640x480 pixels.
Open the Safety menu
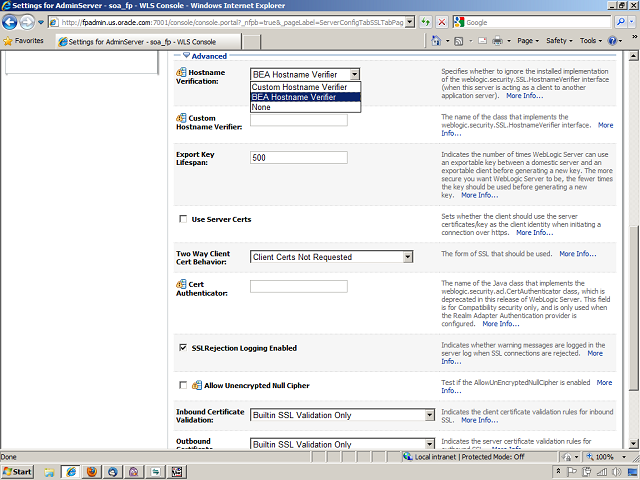(x=559, y=41)
